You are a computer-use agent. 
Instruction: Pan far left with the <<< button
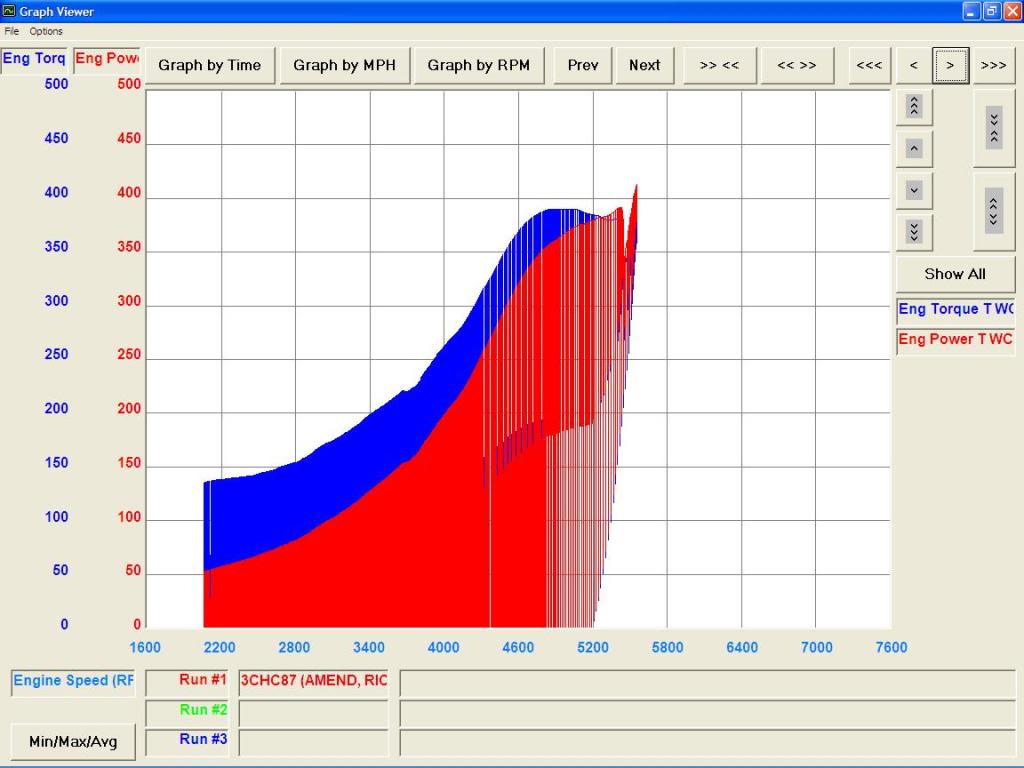coord(870,65)
